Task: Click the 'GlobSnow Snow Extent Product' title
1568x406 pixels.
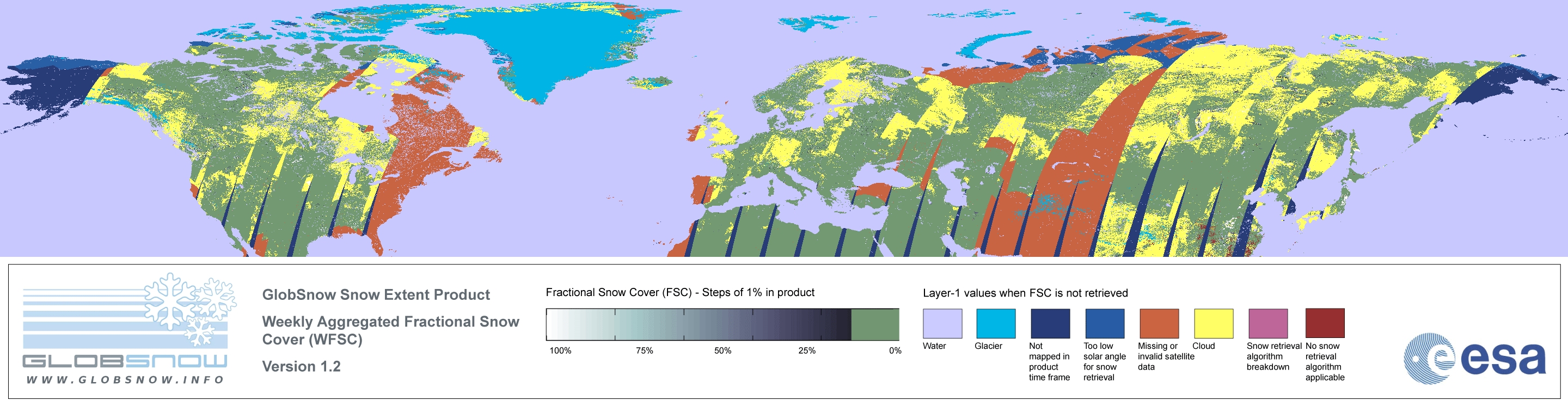Action: coord(376,294)
